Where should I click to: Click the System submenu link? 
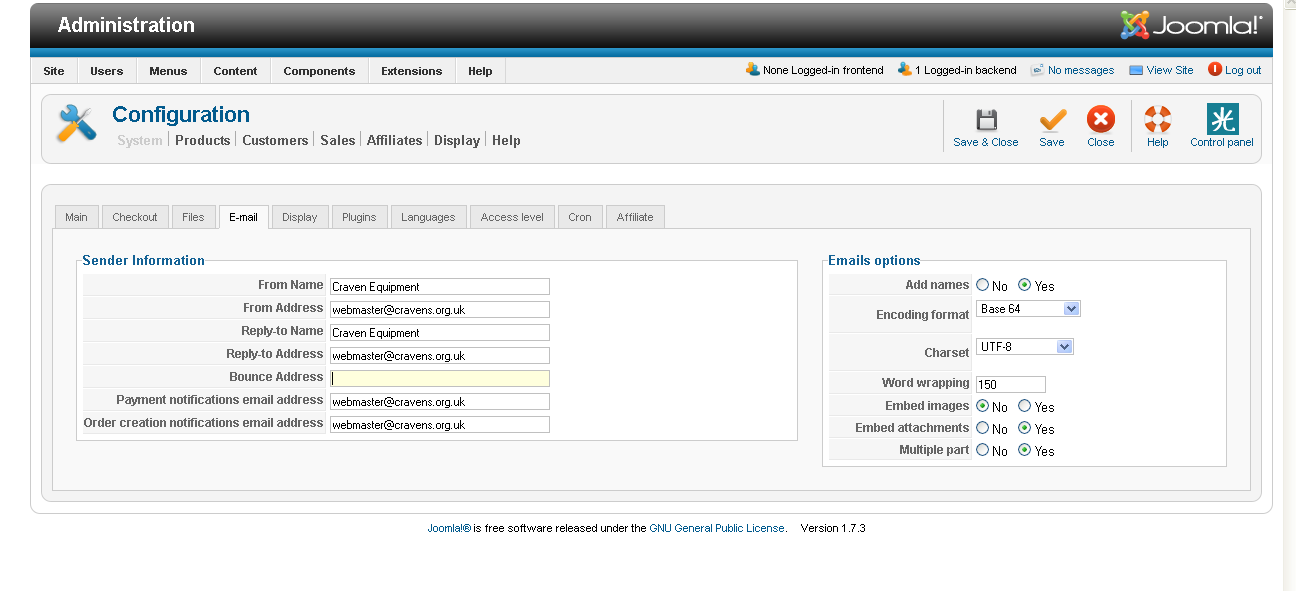140,140
